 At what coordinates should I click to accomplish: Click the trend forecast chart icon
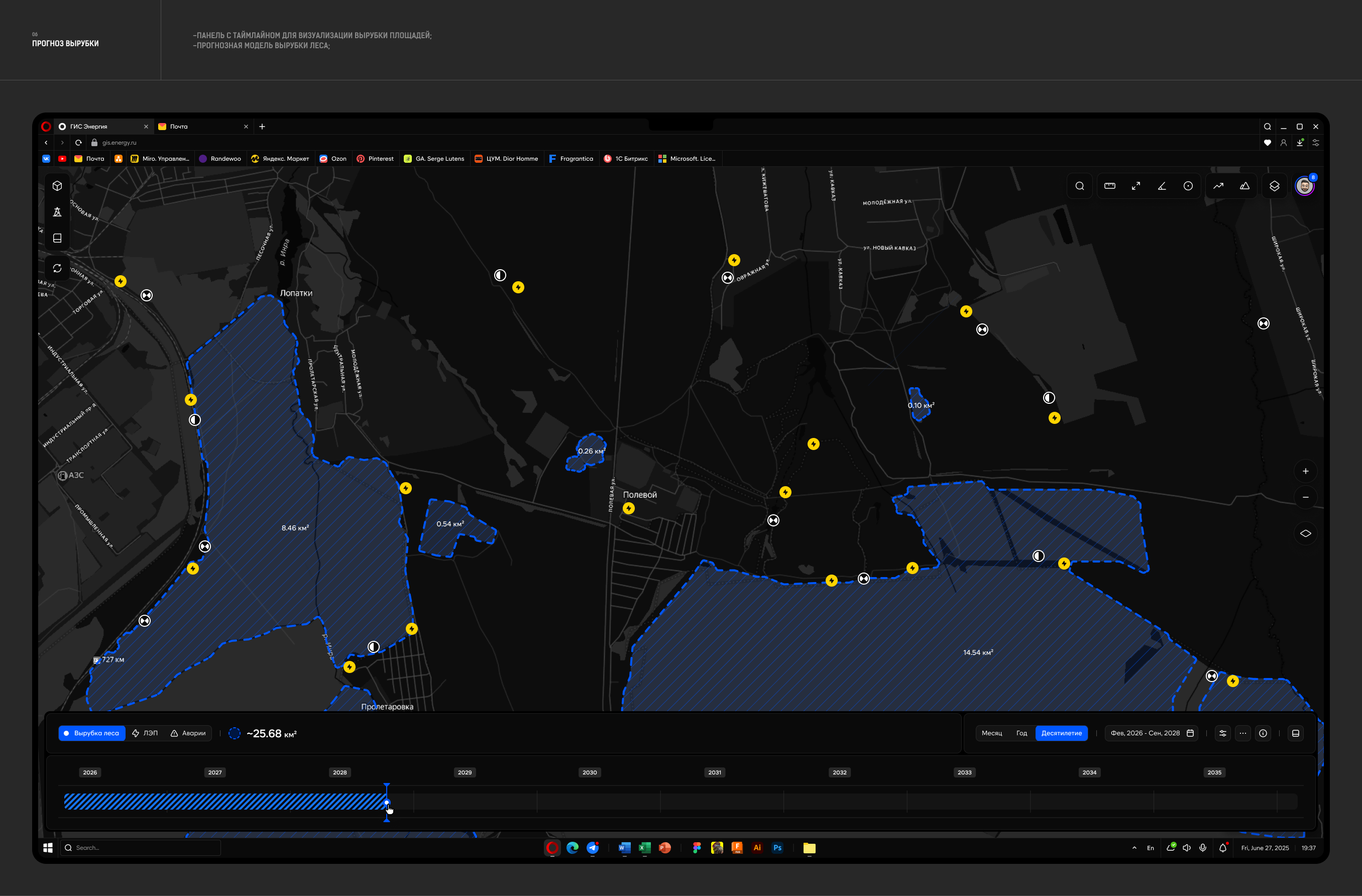[x=1218, y=186]
